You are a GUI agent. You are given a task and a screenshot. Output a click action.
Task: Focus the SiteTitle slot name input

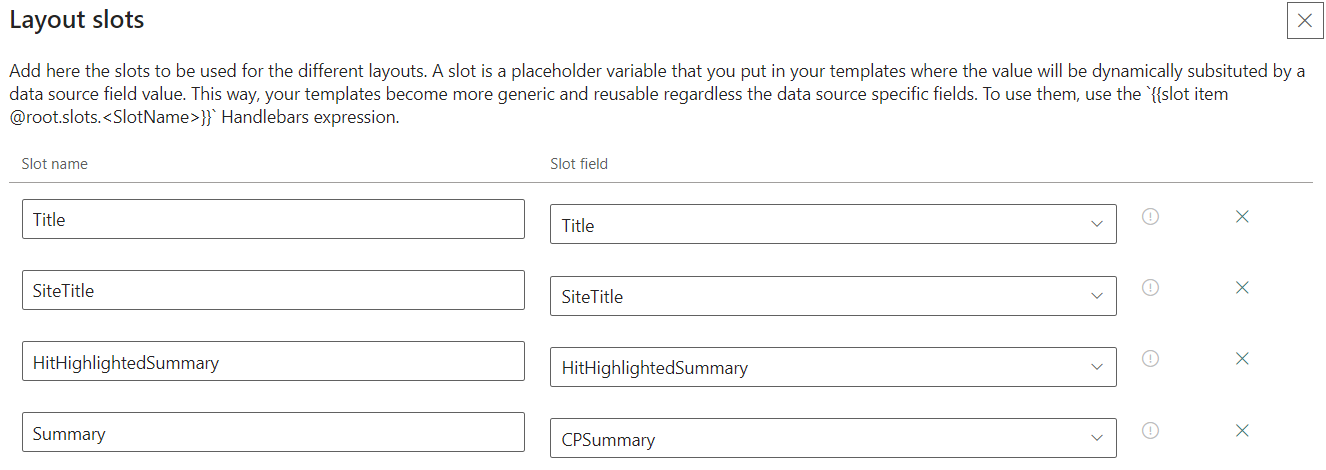273,290
